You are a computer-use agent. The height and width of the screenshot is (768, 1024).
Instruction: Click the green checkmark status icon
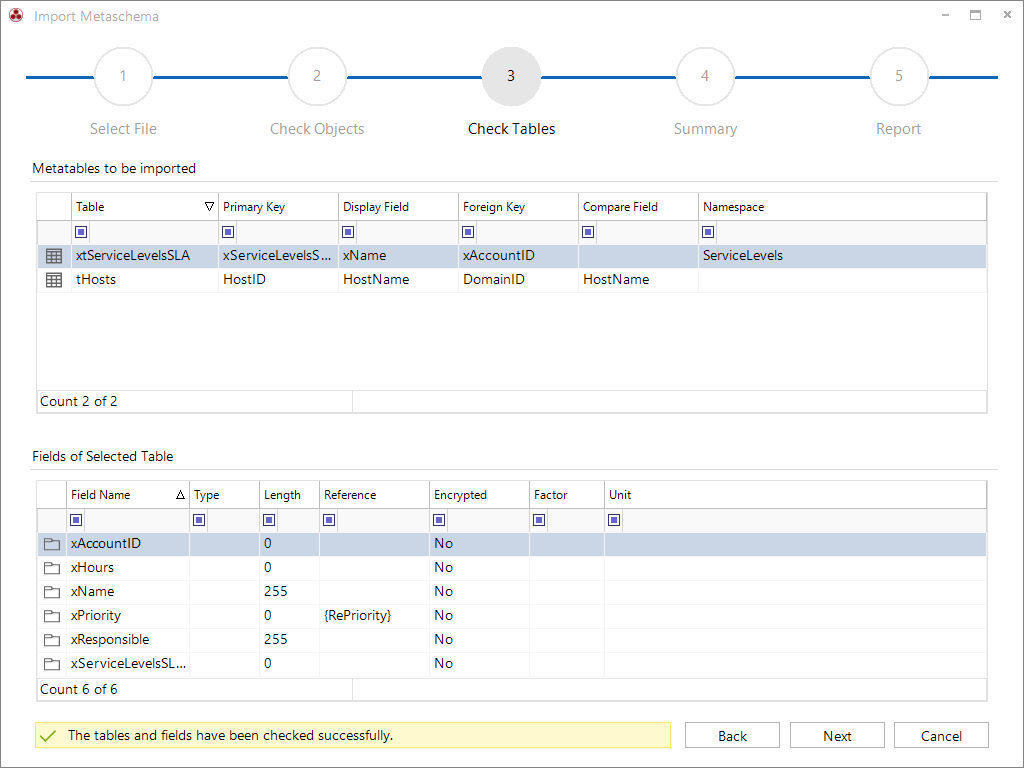[48, 736]
